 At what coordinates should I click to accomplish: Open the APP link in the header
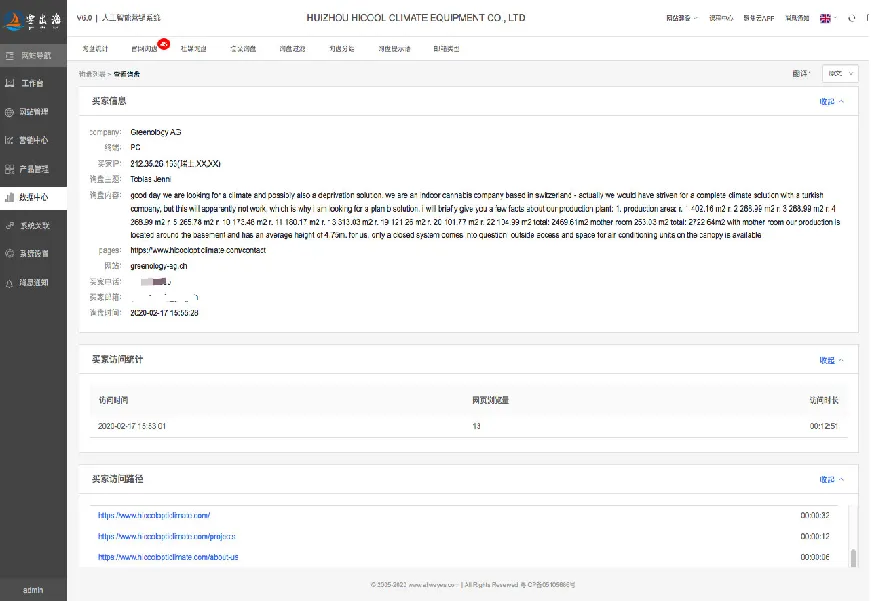point(759,18)
